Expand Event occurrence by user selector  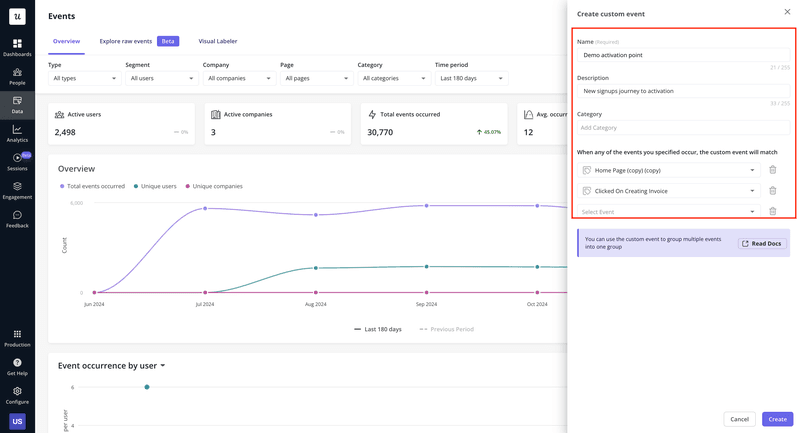click(111, 366)
